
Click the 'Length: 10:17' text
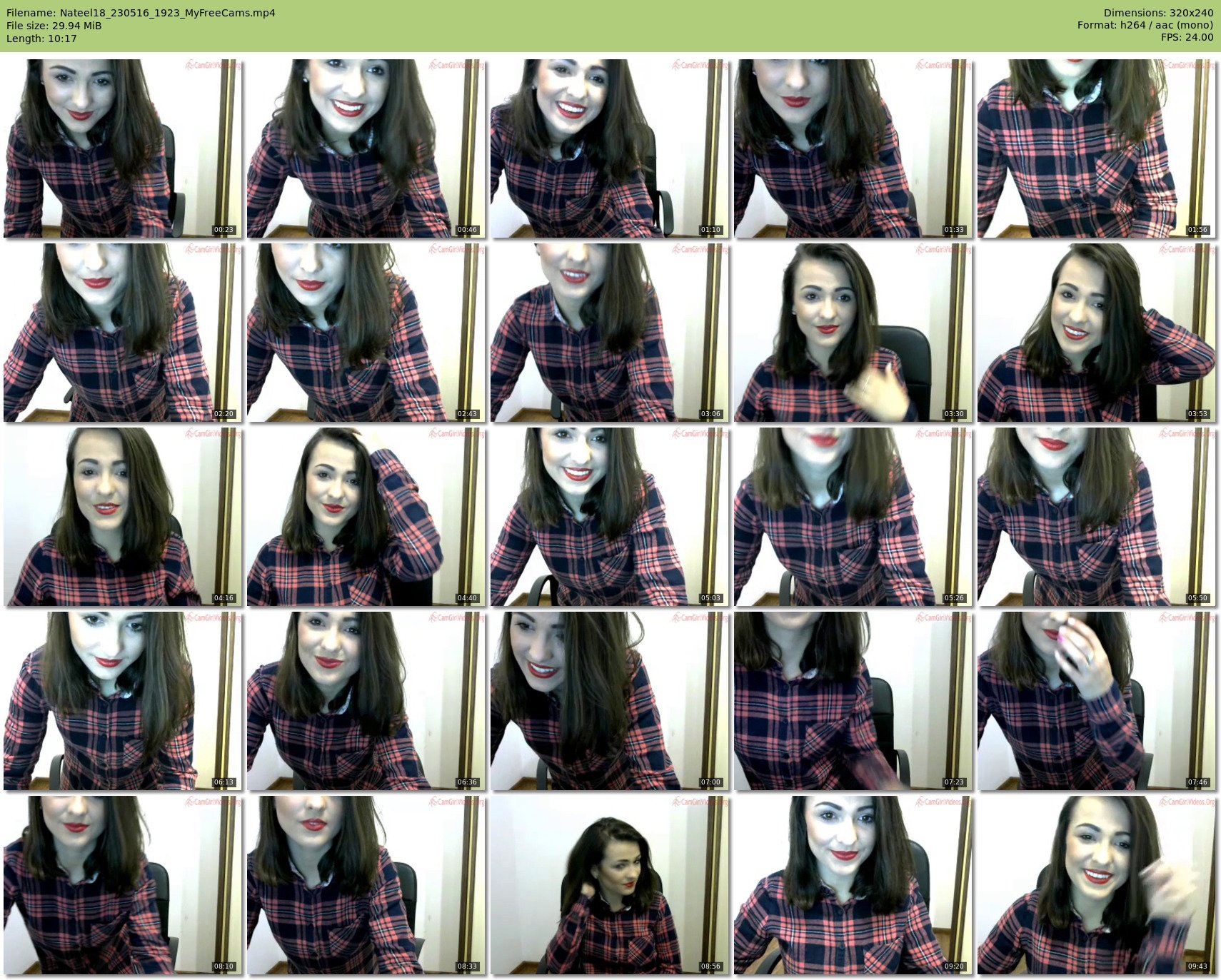click(x=41, y=39)
